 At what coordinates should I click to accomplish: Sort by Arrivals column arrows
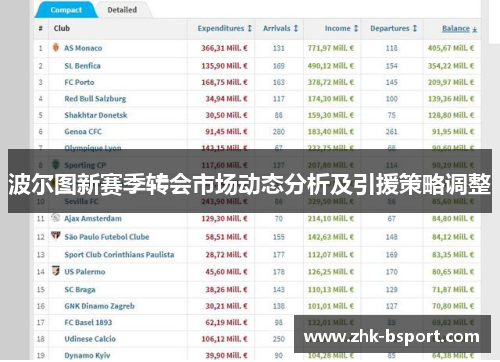click(x=296, y=28)
